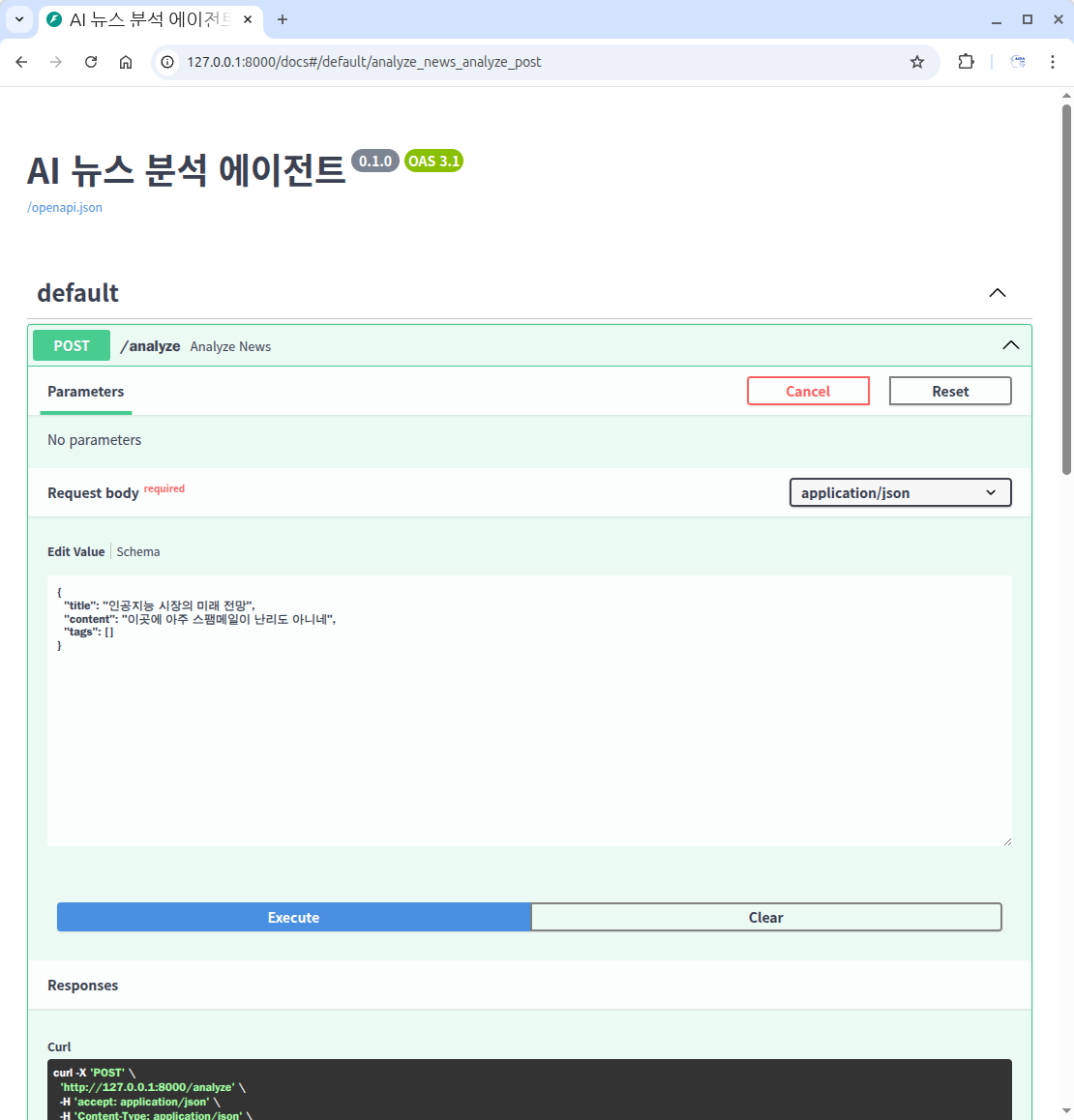This screenshot has height=1120, width=1074.
Task: Switch to the Schema tab
Action: pyautogui.click(x=138, y=552)
